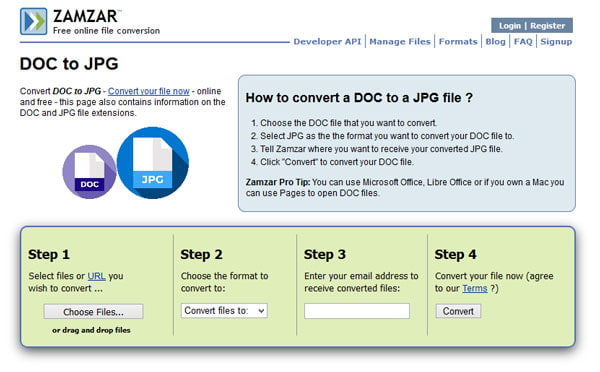The width and height of the screenshot is (600, 372).
Task: Open Developer API in navigation
Action: [x=327, y=41]
